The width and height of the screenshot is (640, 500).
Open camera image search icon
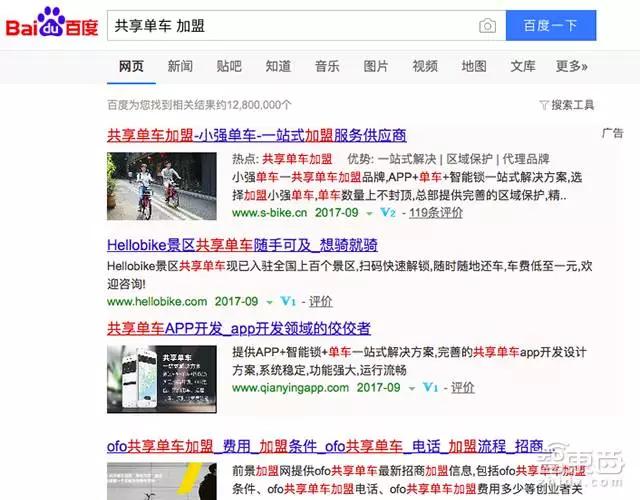coord(487,26)
